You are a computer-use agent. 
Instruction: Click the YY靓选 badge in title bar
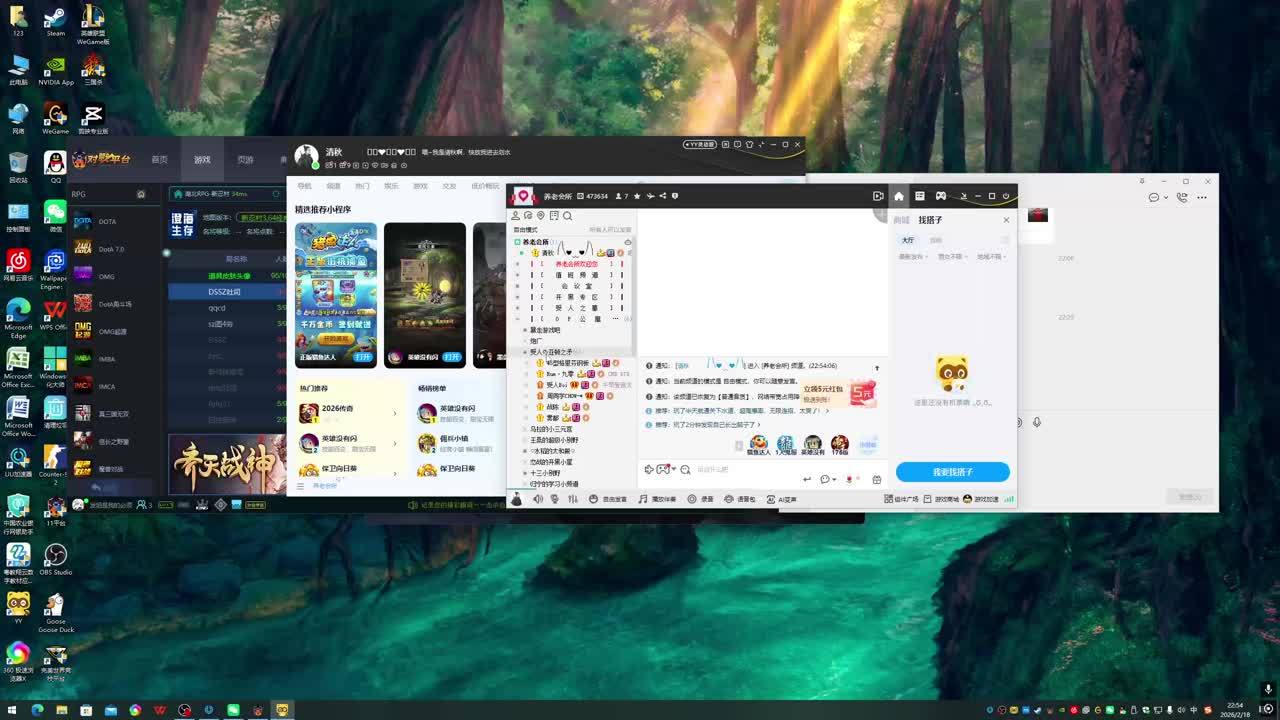700,145
